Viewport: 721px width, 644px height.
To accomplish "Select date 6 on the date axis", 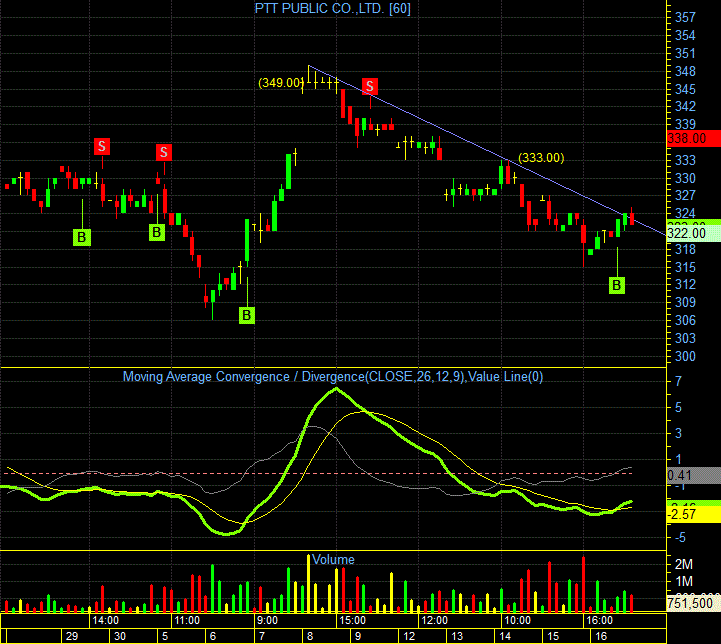I will pos(213,636).
